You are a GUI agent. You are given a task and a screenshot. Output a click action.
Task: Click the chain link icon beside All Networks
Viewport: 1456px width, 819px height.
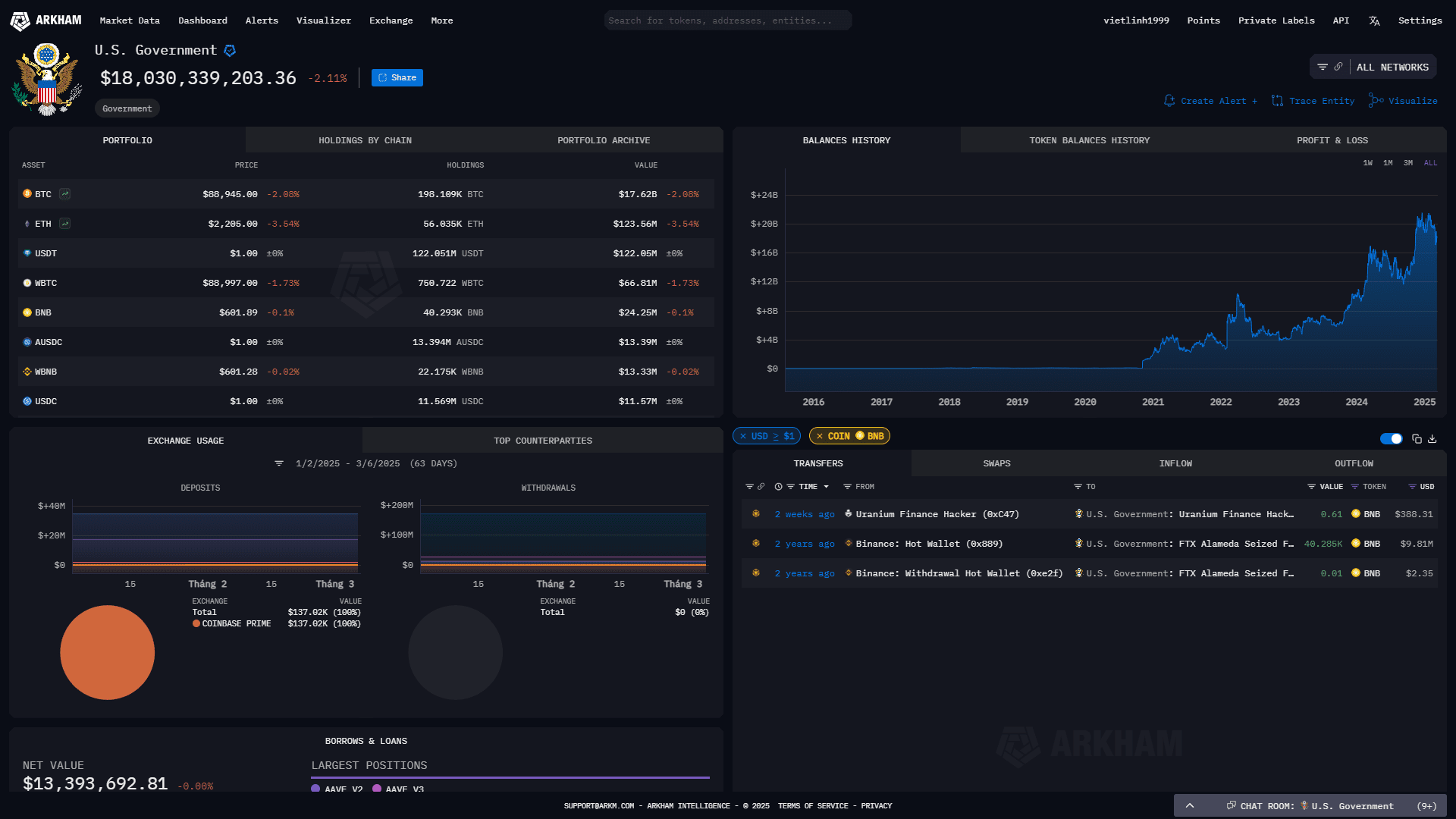pos(1338,67)
